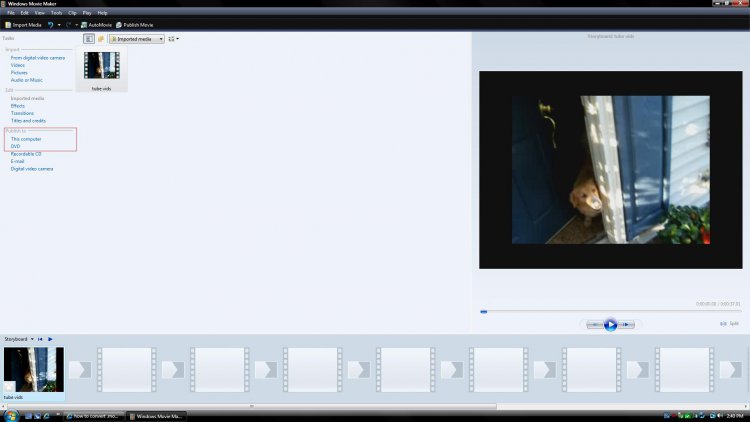Click the Videos import link

[x=18, y=65]
